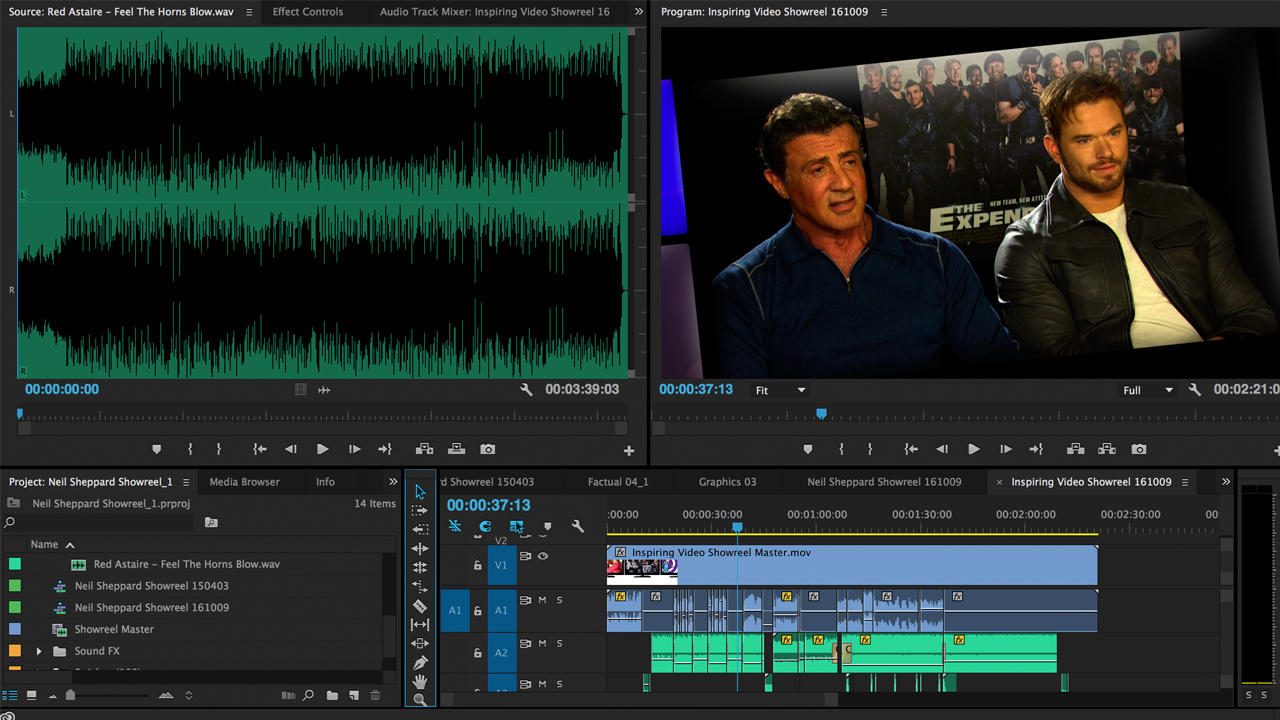Screen dimensions: 1280x720
Task: Switch to Factual 04_1 sequence tab
Action: [618, 482]
